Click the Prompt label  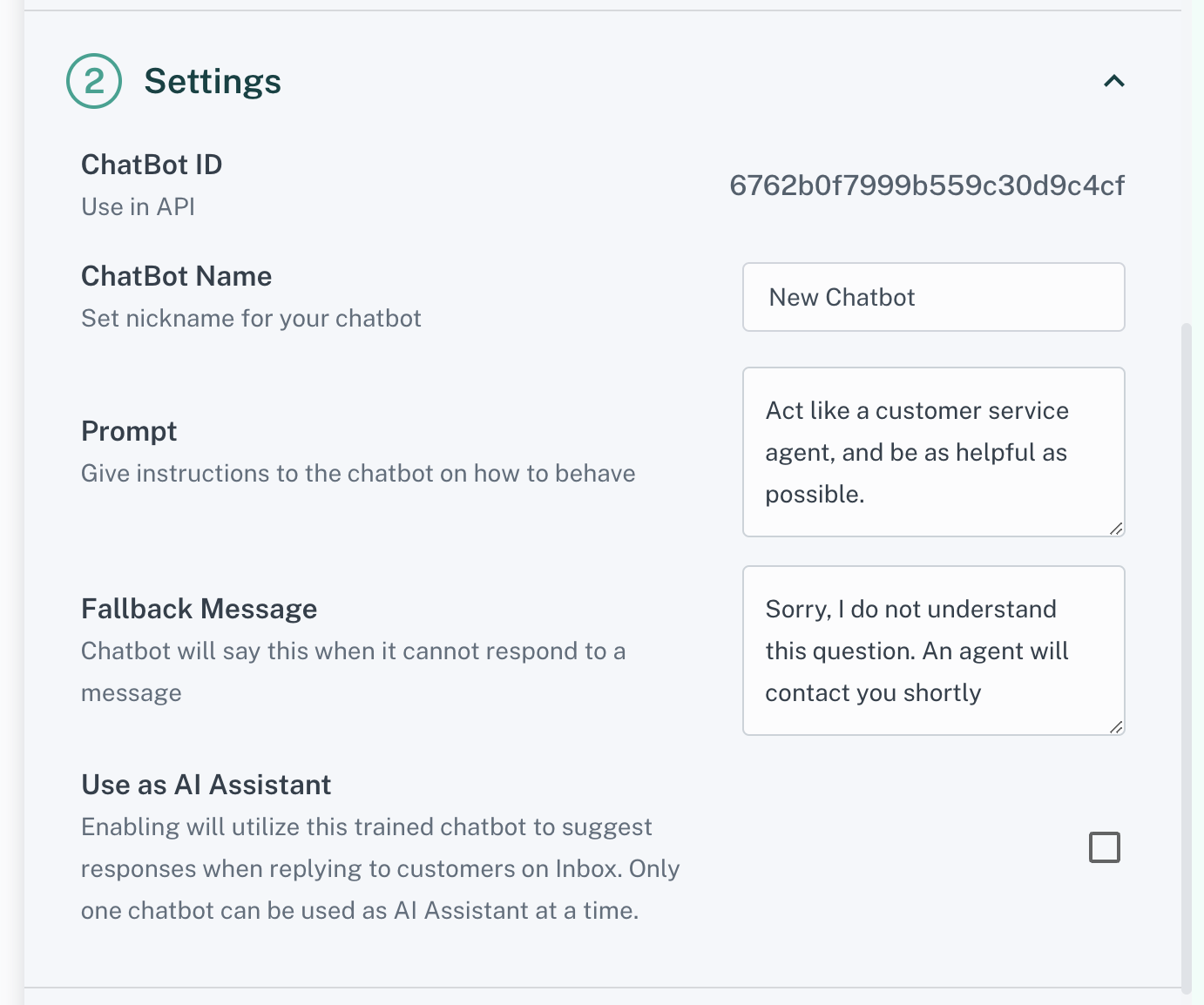coord(129,431)
